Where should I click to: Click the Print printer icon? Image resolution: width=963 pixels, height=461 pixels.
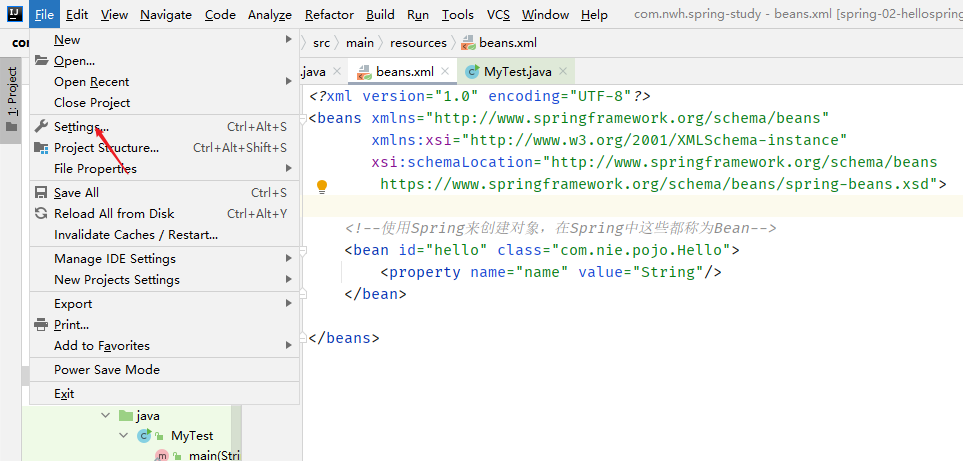(x=41, y=325)
